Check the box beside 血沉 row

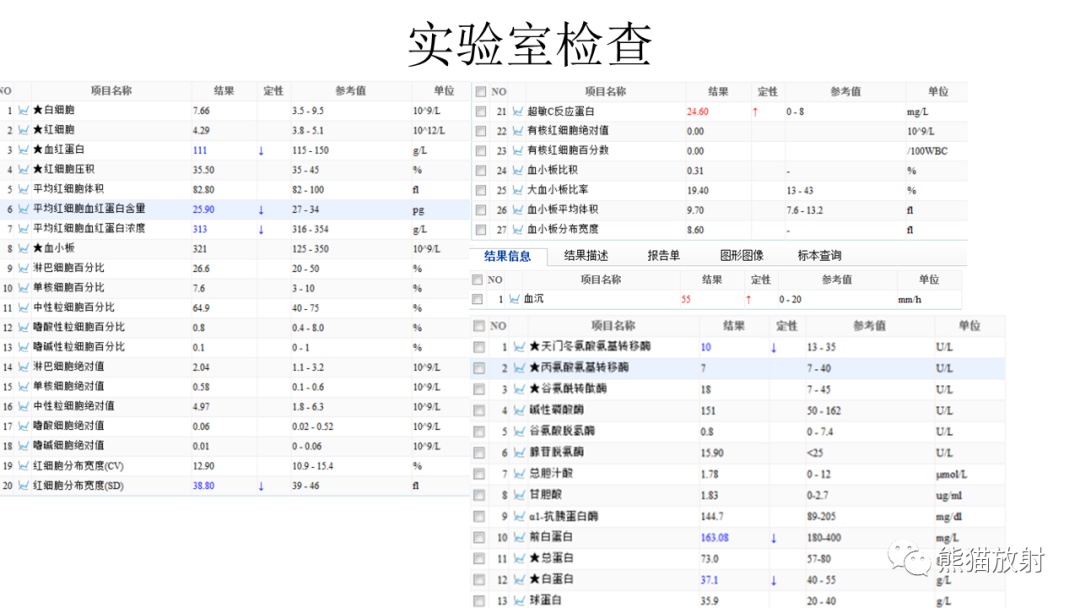tap(477, 299)
